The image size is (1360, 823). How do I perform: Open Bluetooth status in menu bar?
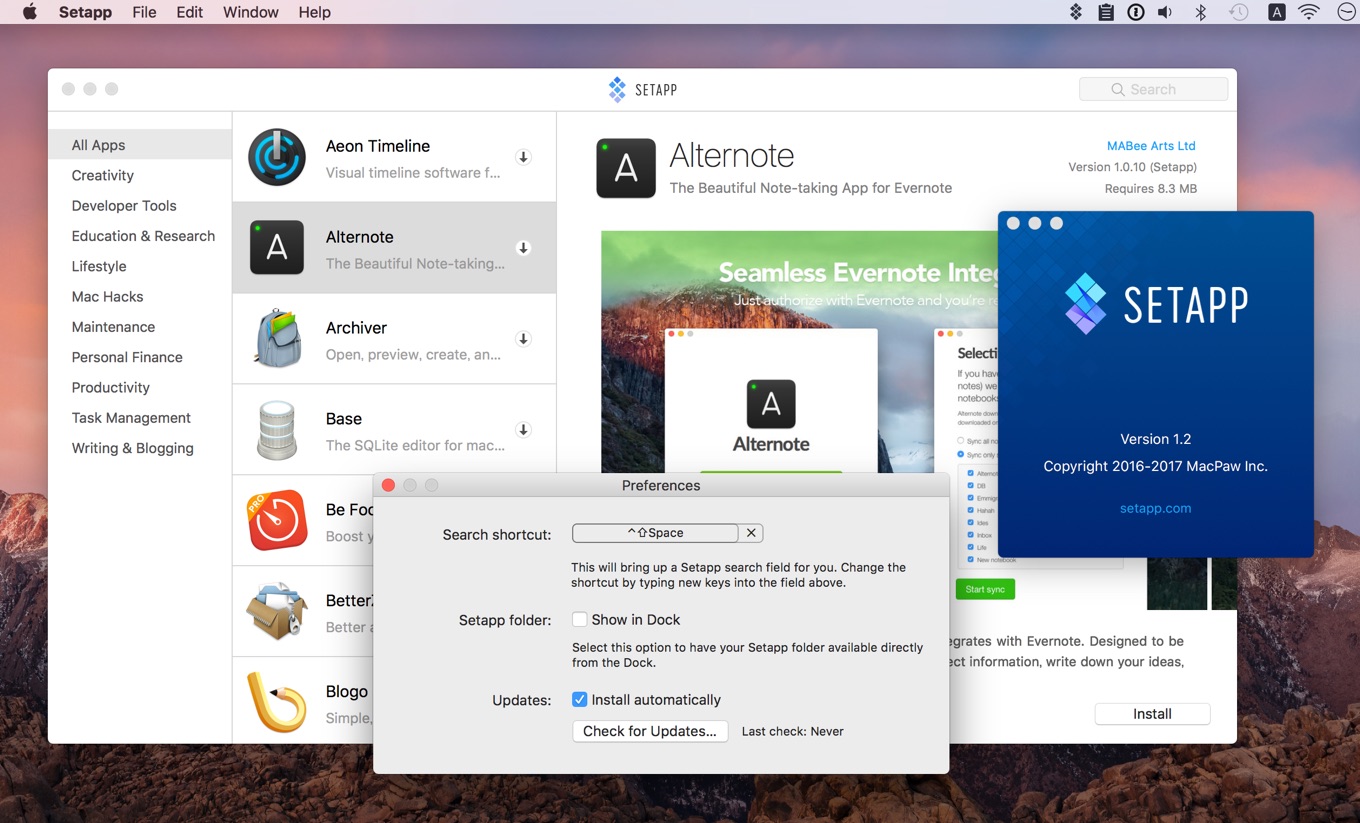pyautogui.click(x=1201, y=12)
